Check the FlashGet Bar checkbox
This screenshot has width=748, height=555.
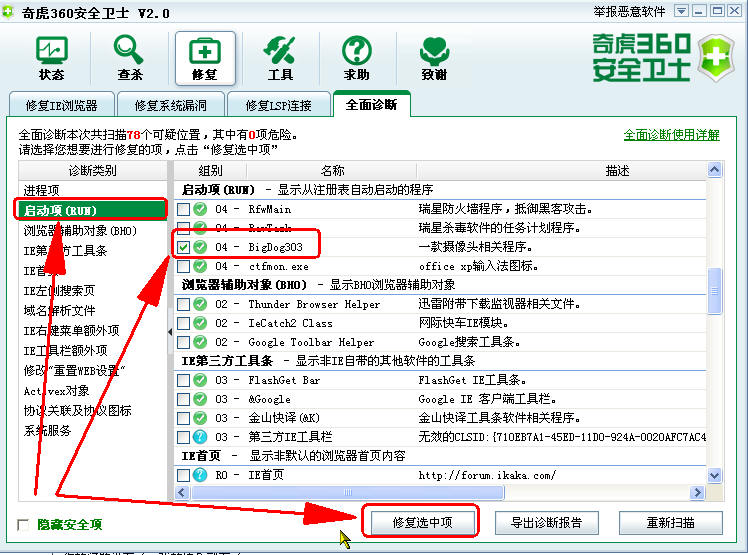pyautogui.click(x=183, y=380)
